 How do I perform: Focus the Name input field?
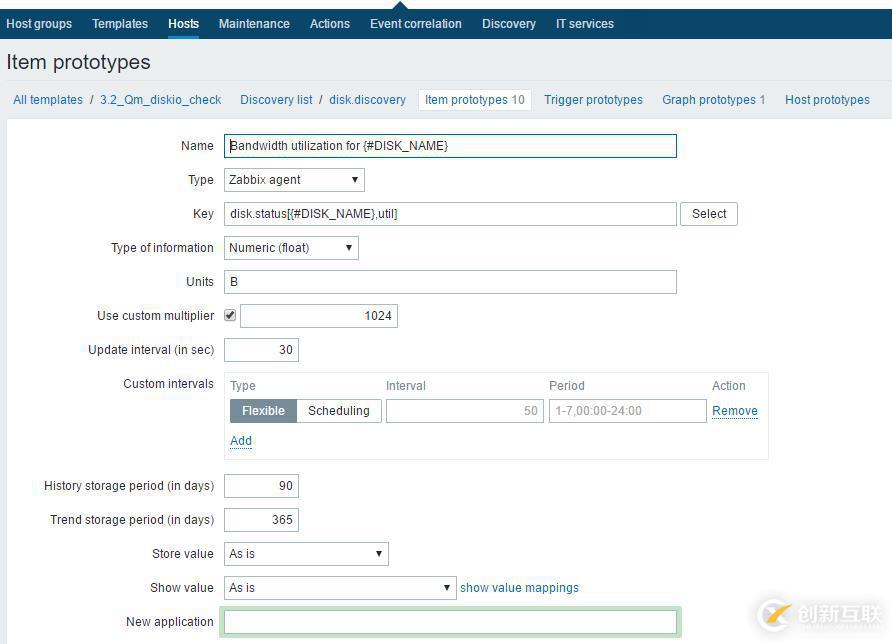tap(450, 146)
